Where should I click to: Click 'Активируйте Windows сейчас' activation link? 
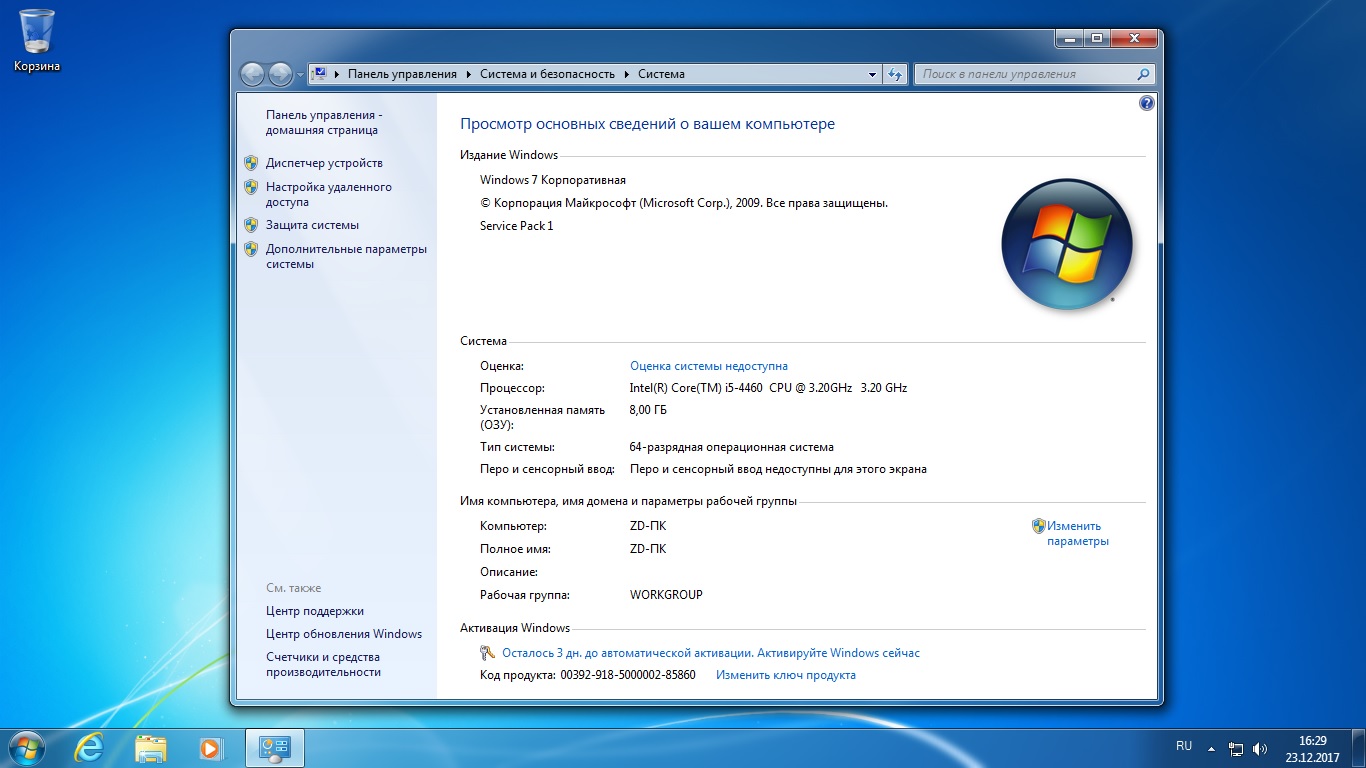pos(838,653)
